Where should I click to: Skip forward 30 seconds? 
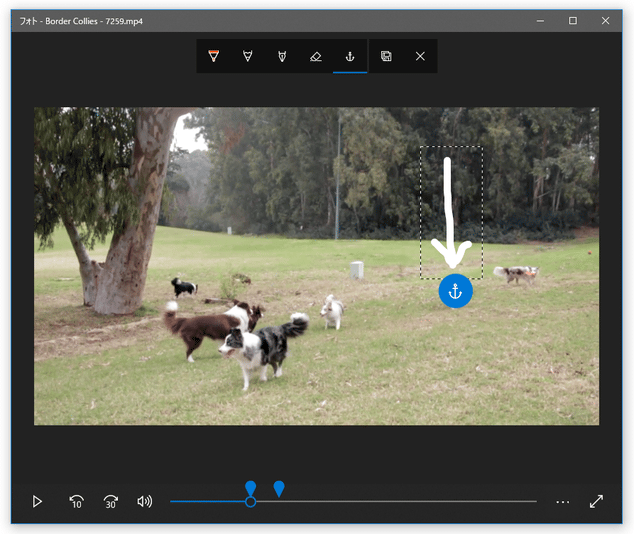[x=111, y=501]
